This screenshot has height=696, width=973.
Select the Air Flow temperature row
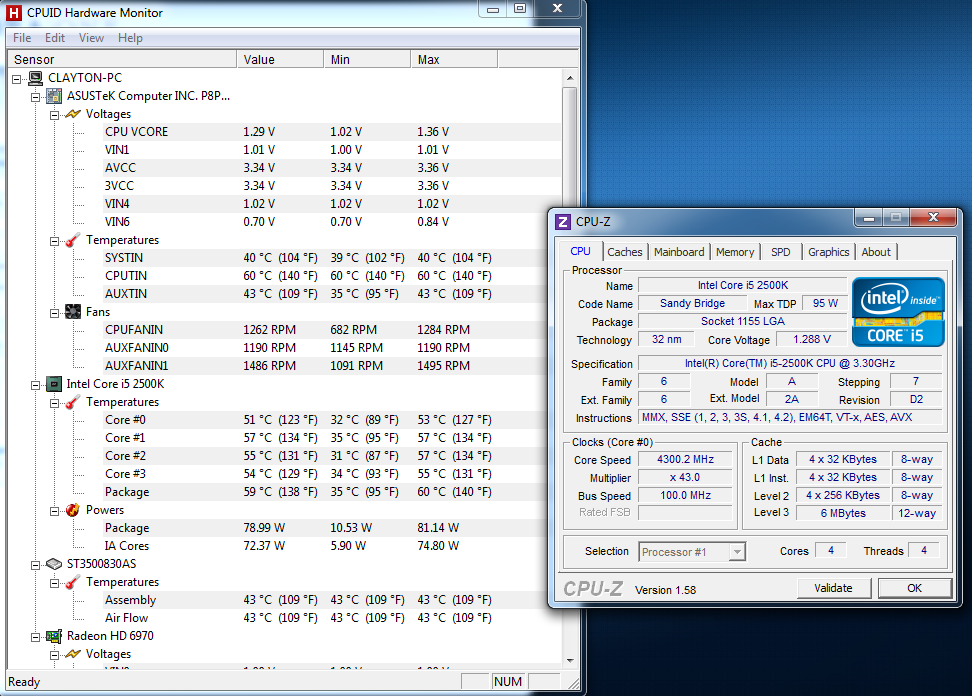click(x=333, y=618)
